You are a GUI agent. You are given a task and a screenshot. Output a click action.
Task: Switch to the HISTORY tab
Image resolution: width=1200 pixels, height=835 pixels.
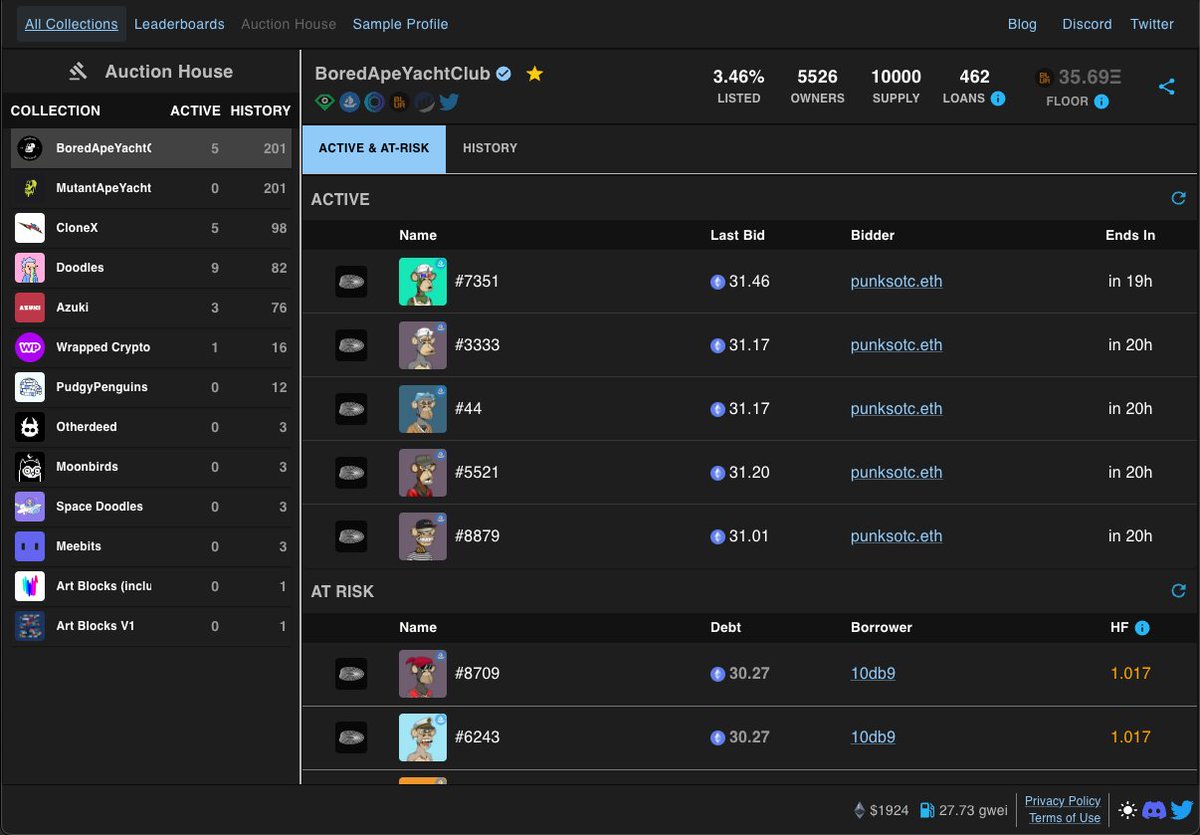pyautogui.click(x=490, y=148)
